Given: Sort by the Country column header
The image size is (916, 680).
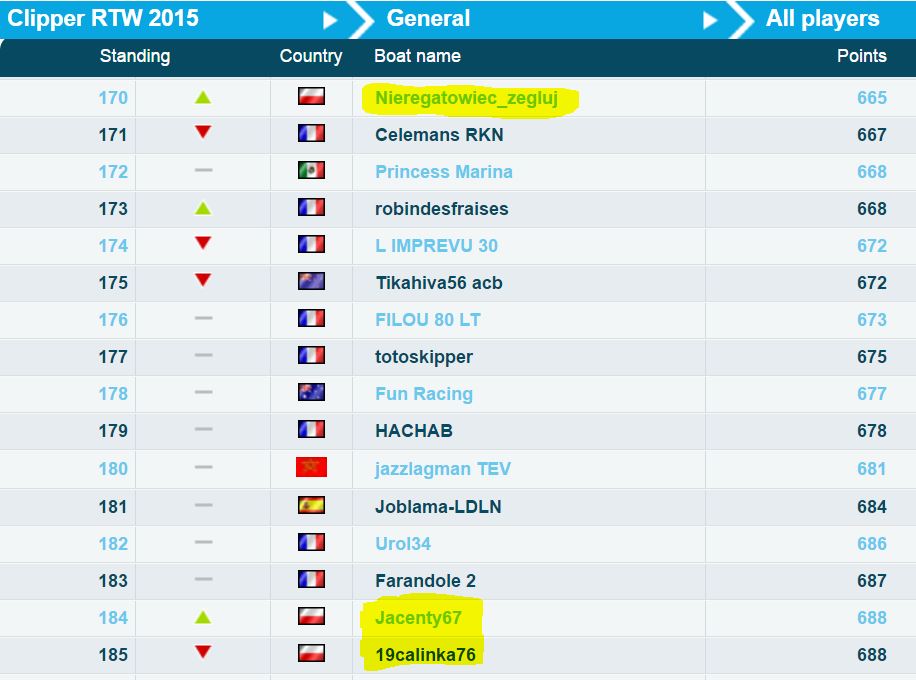Looking at the screenshot, I should coord(311,56).
